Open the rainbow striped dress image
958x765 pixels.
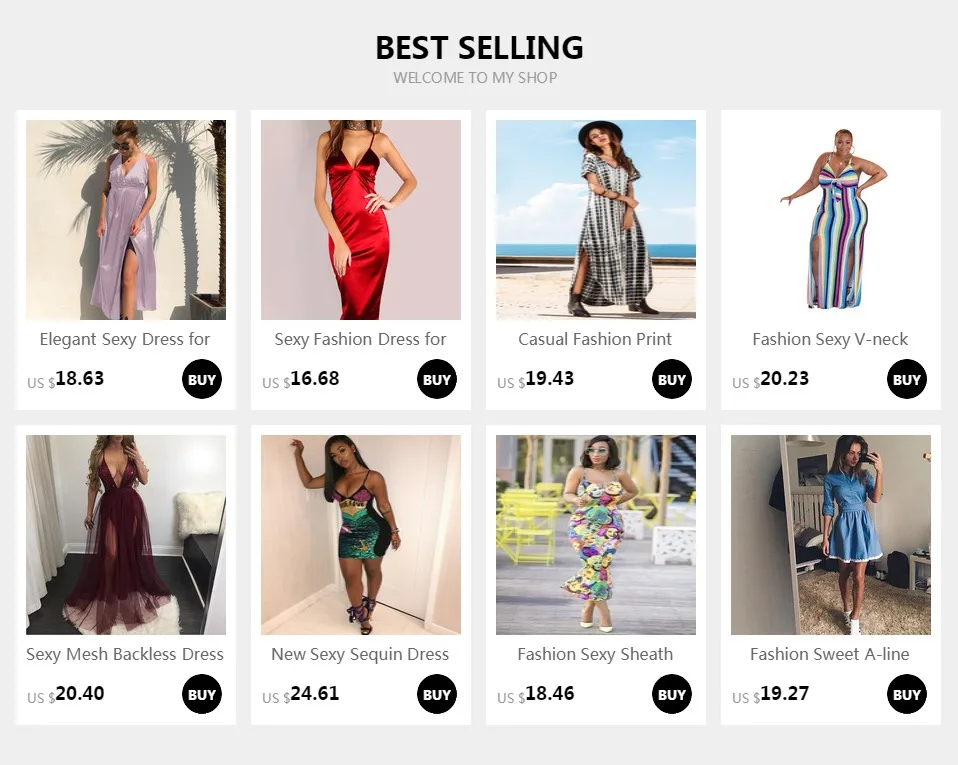coord(831,220)
